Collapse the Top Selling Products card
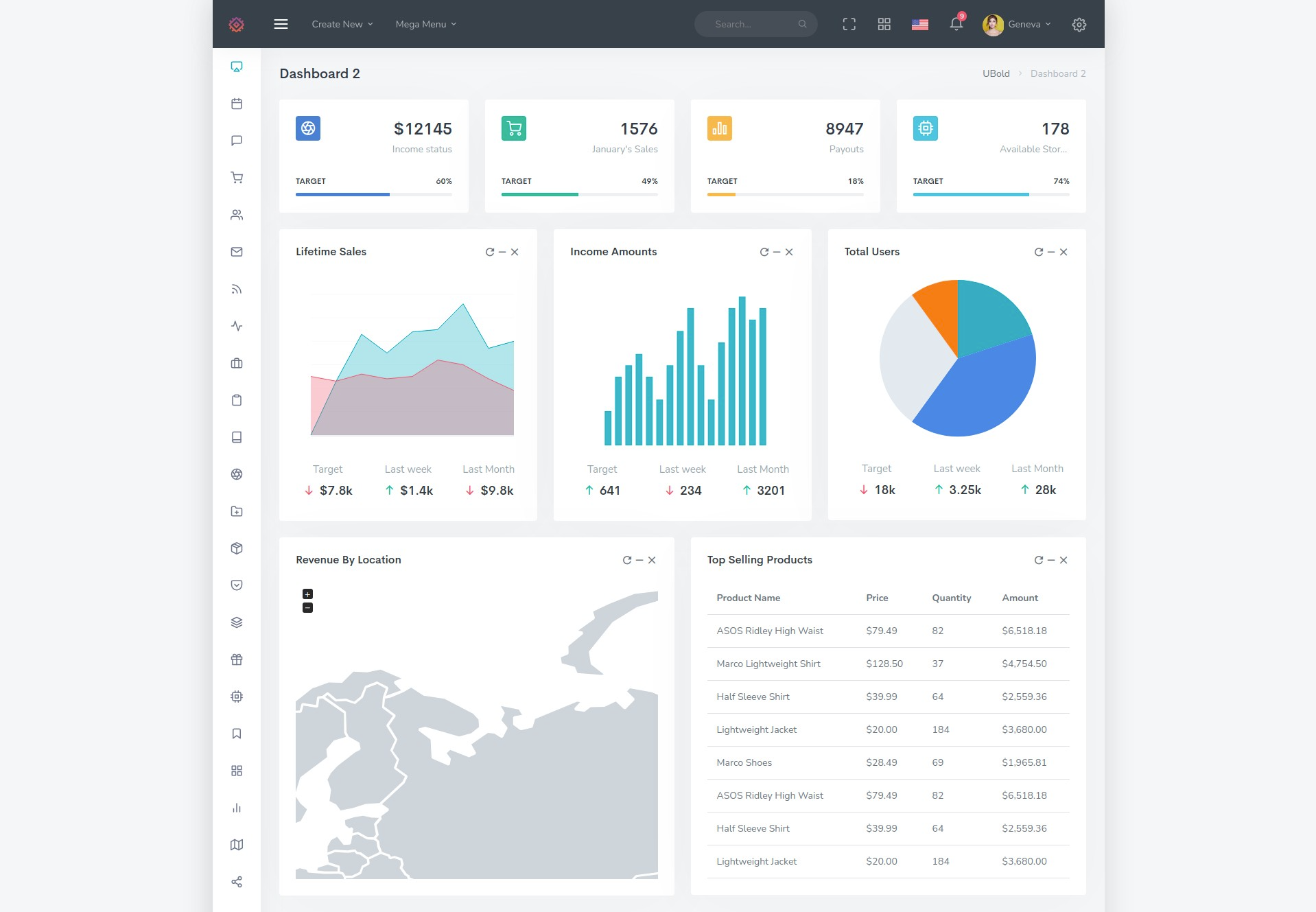Screen dimensions: 1316x912 (x=1051, y=560)
